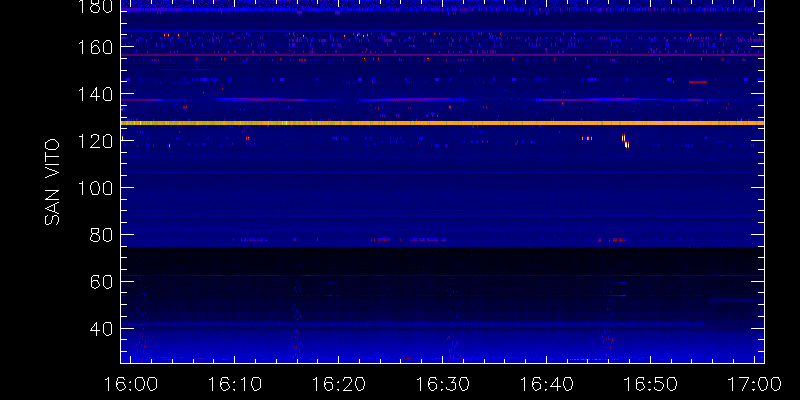Click the bright burst feature near 16:48

click(625, 141)
